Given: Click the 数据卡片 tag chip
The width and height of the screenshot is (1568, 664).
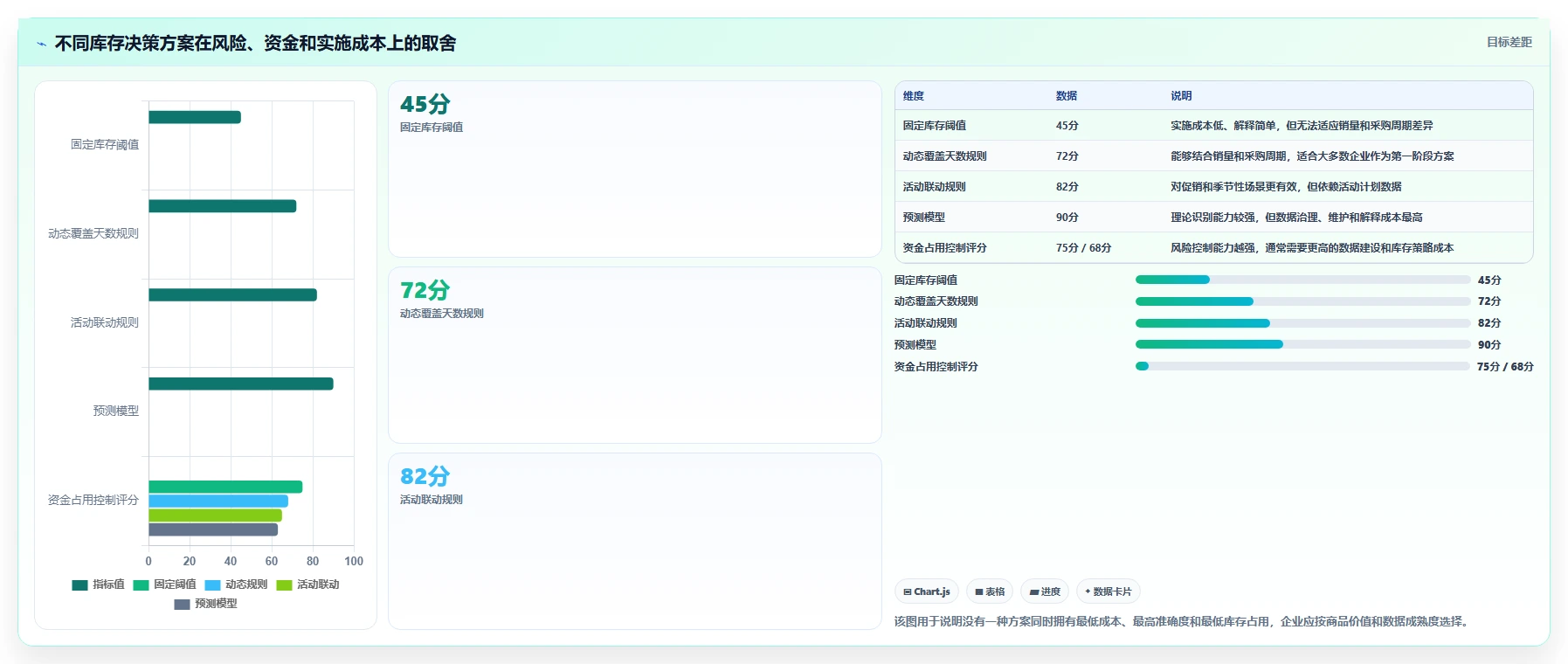Looking at the screenshot, I should coord(1109,591).
